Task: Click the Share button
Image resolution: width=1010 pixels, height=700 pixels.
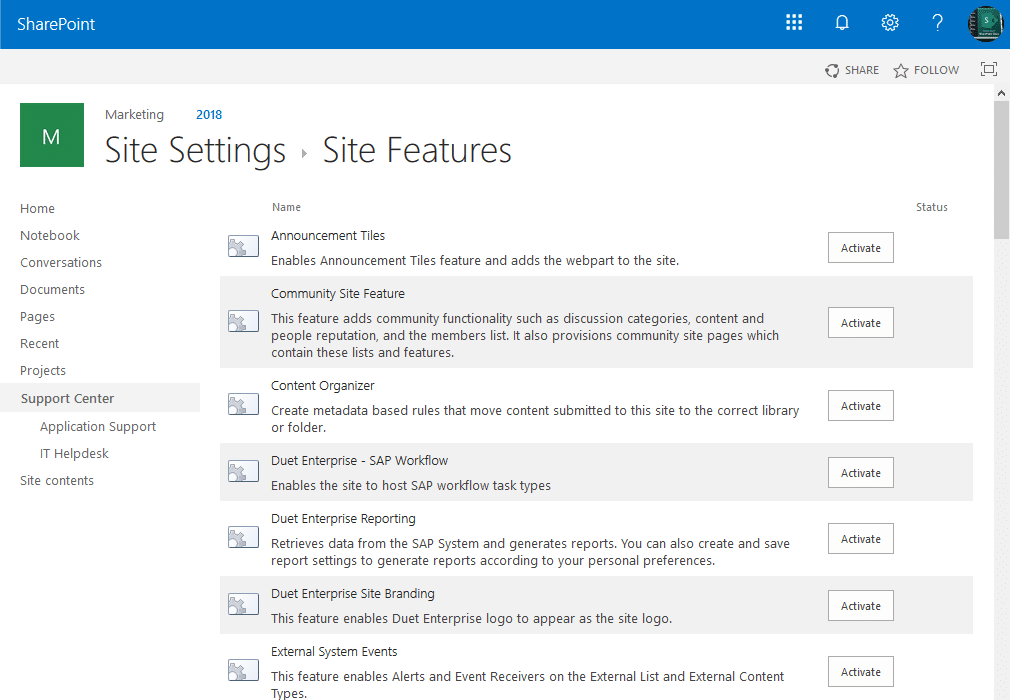Action: pyautogui.click(x=852, y=70)
